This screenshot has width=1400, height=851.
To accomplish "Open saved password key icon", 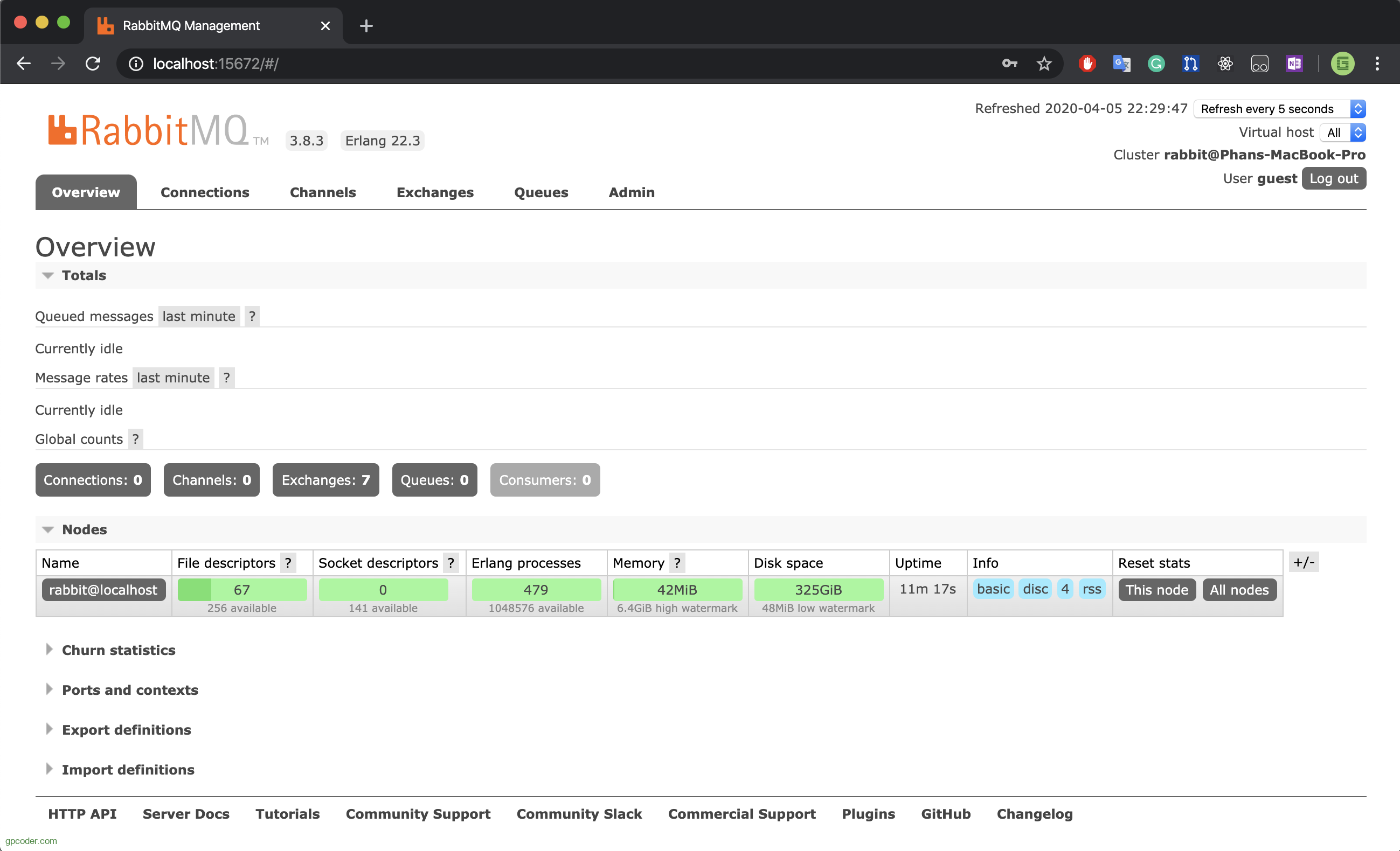I will pyautogui.click(x=1010, y=64).
